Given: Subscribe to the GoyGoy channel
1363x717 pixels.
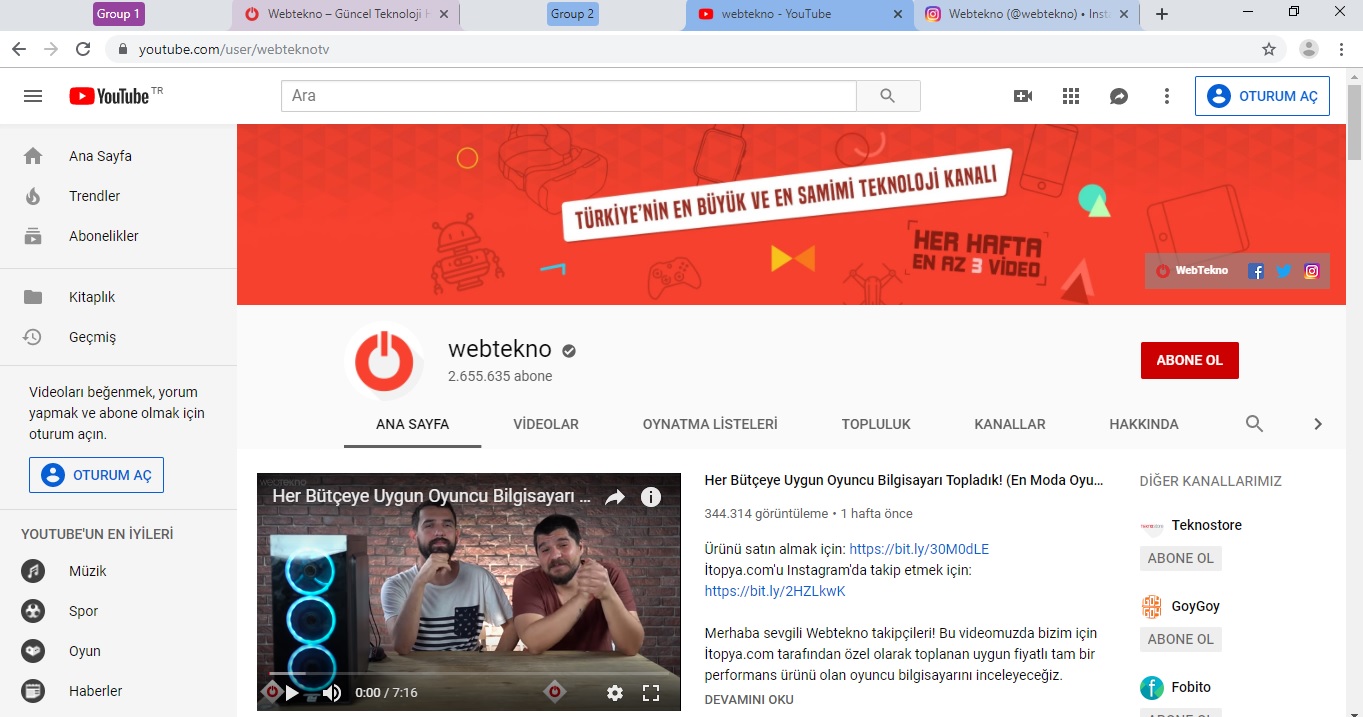Looking at the screenshot, I should click(1181, 639).
